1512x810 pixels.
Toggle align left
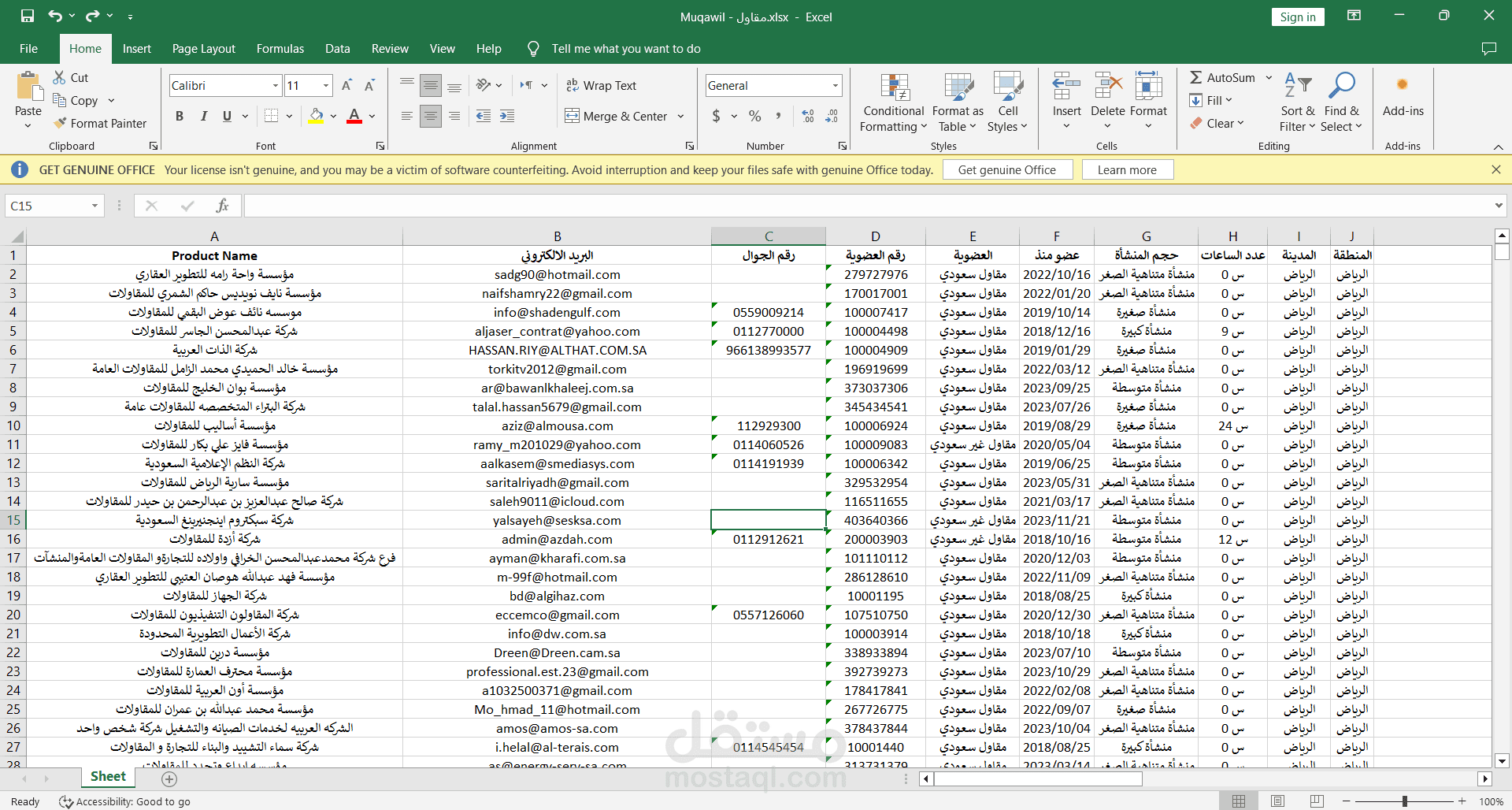[407, 116]
